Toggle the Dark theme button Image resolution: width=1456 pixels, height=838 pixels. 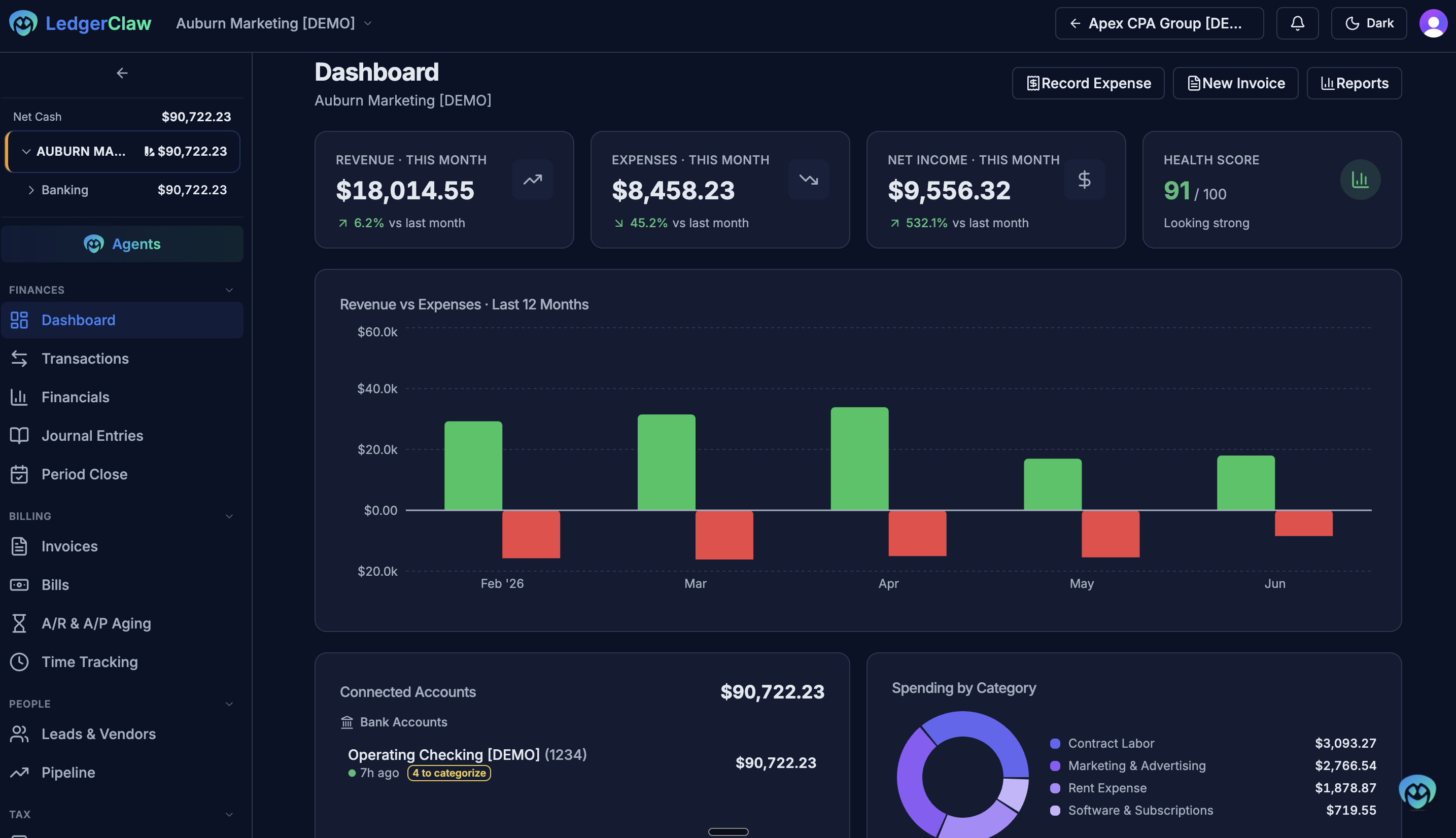tap(1369, 23)
